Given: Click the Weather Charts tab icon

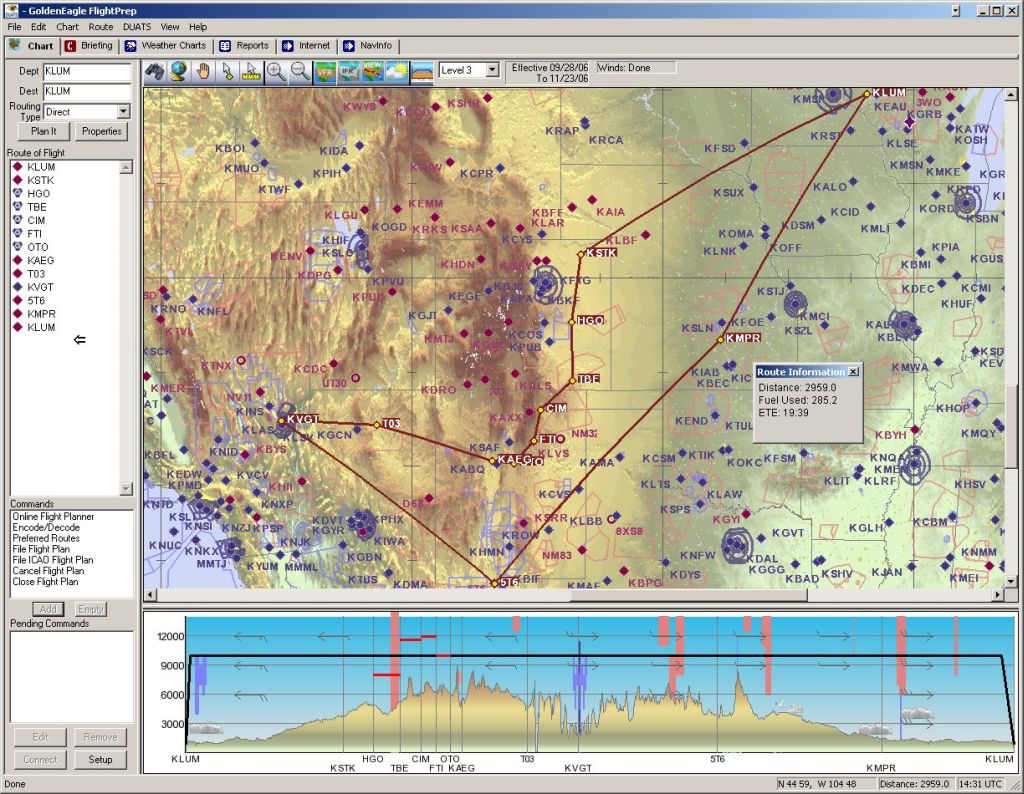Looking at the screenshot, I should pyautogui.click(x=130, y=46).
